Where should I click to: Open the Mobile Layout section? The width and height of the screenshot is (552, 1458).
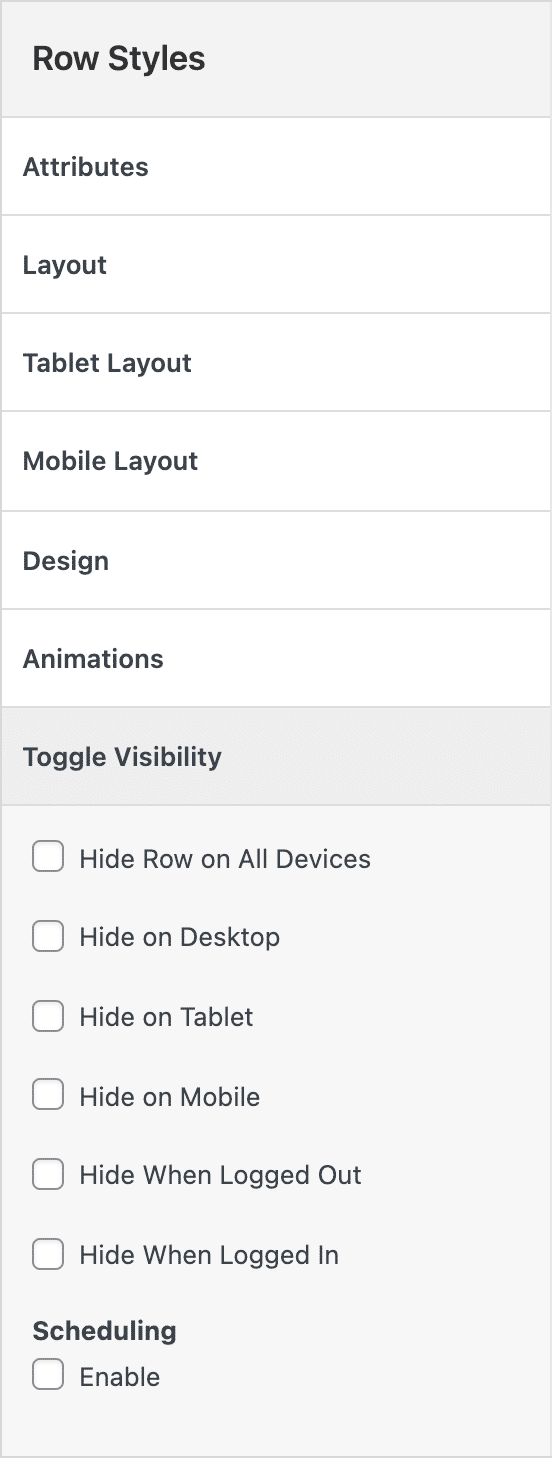tap(276, 461)
